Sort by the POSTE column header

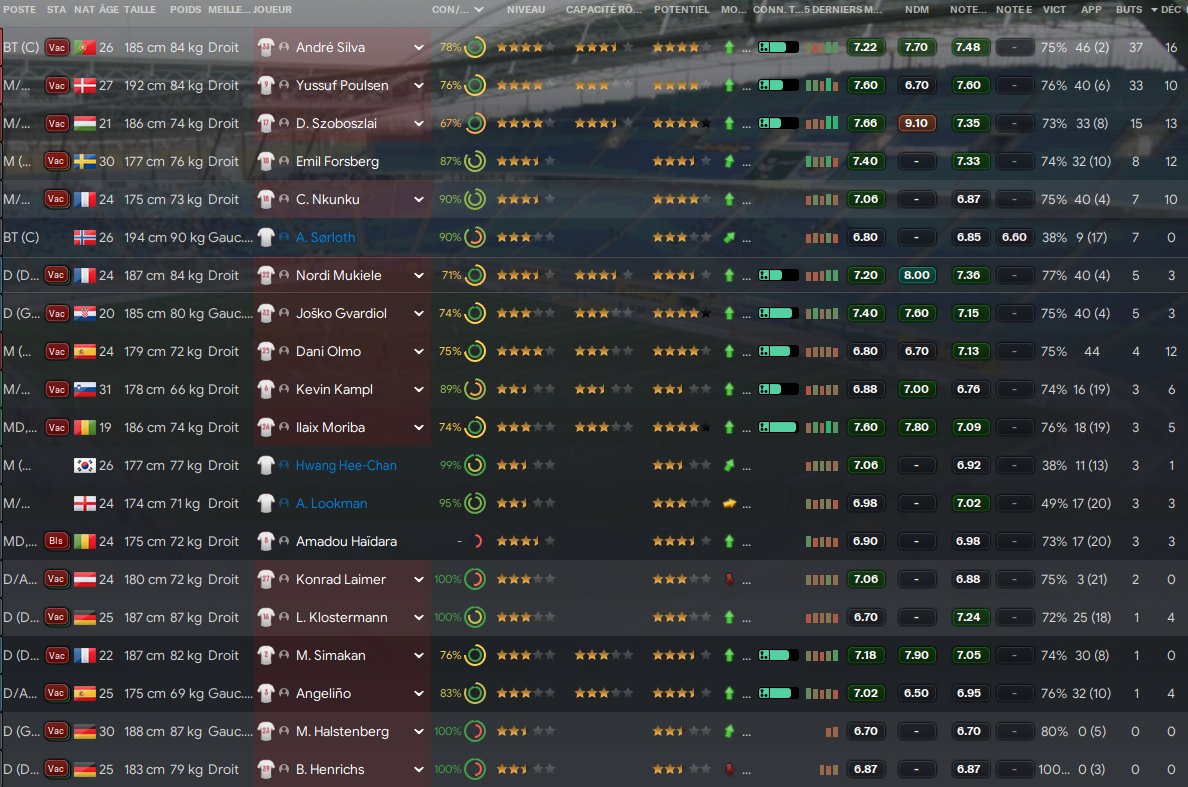[x=20, y=10]
